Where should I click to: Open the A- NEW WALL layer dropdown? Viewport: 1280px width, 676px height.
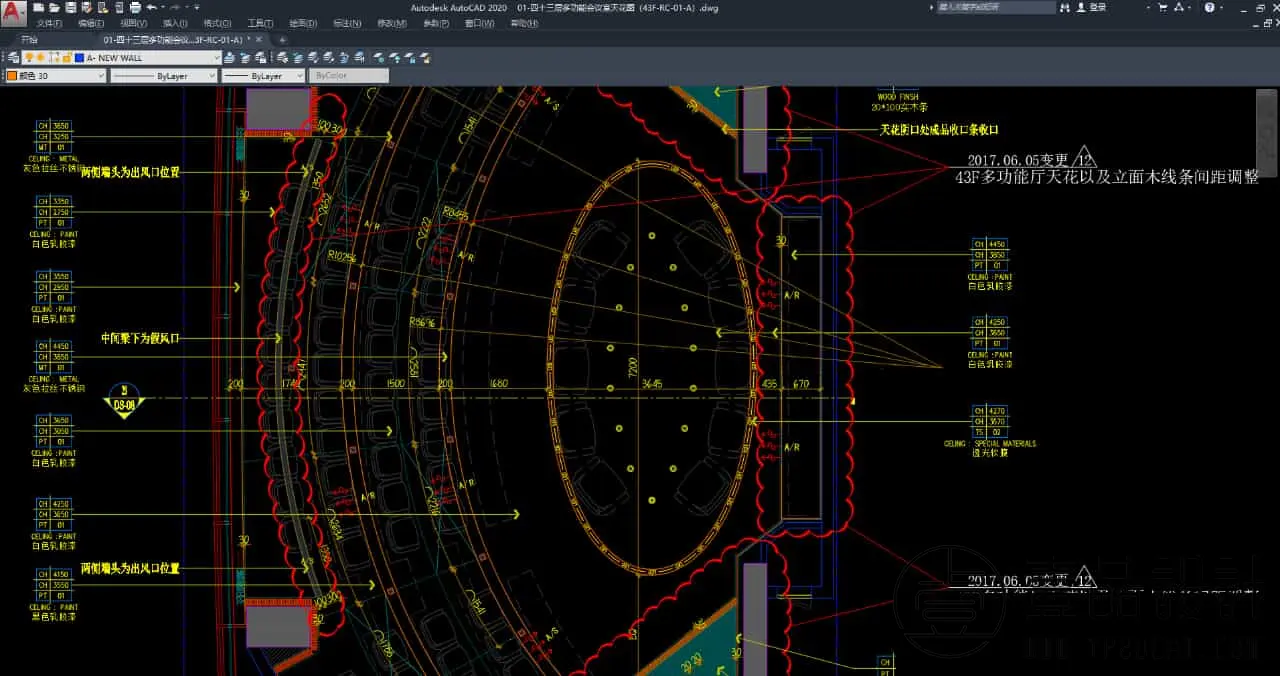[216, 58]
